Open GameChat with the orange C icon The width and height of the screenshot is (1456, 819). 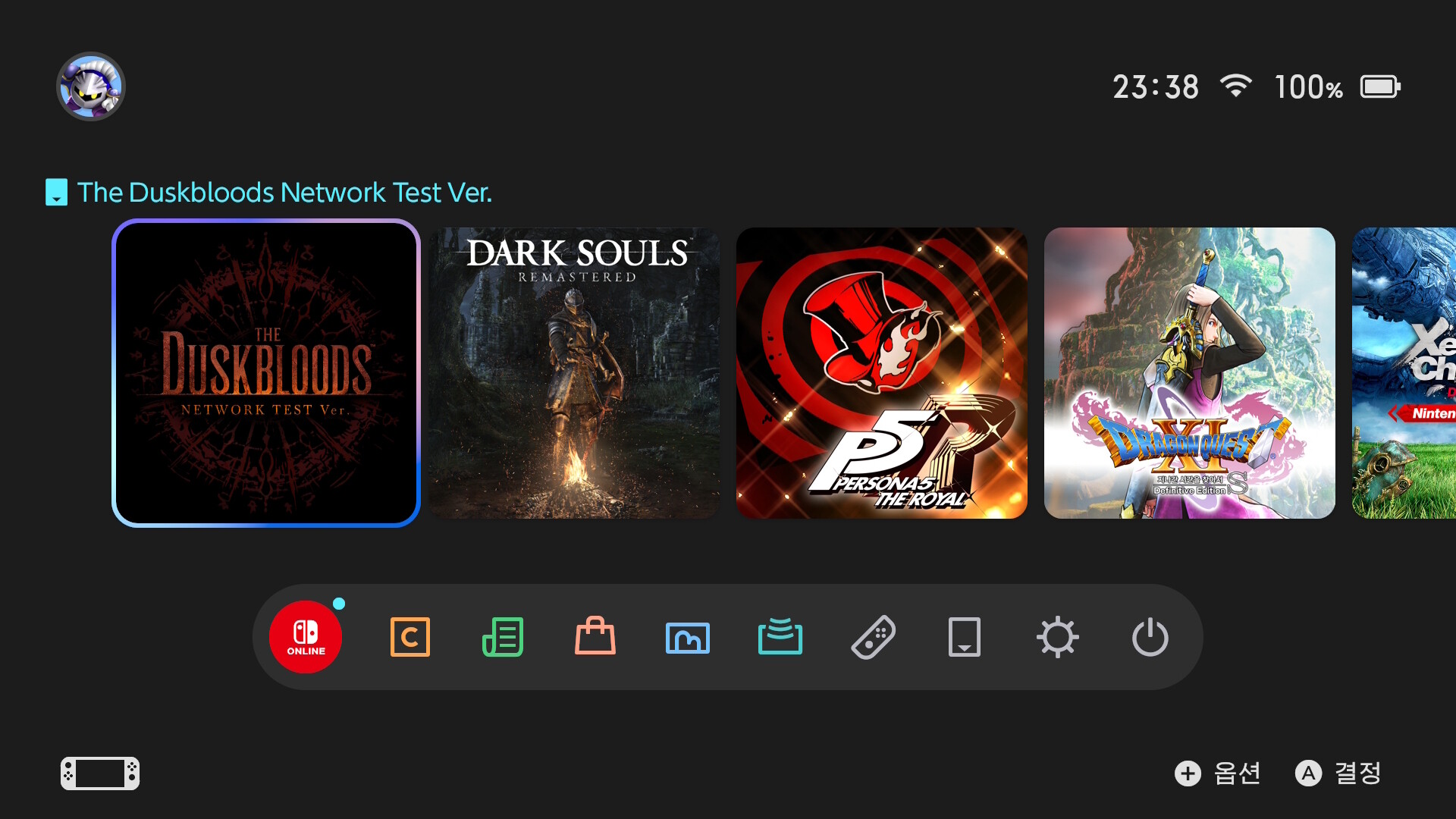(410, 637)
